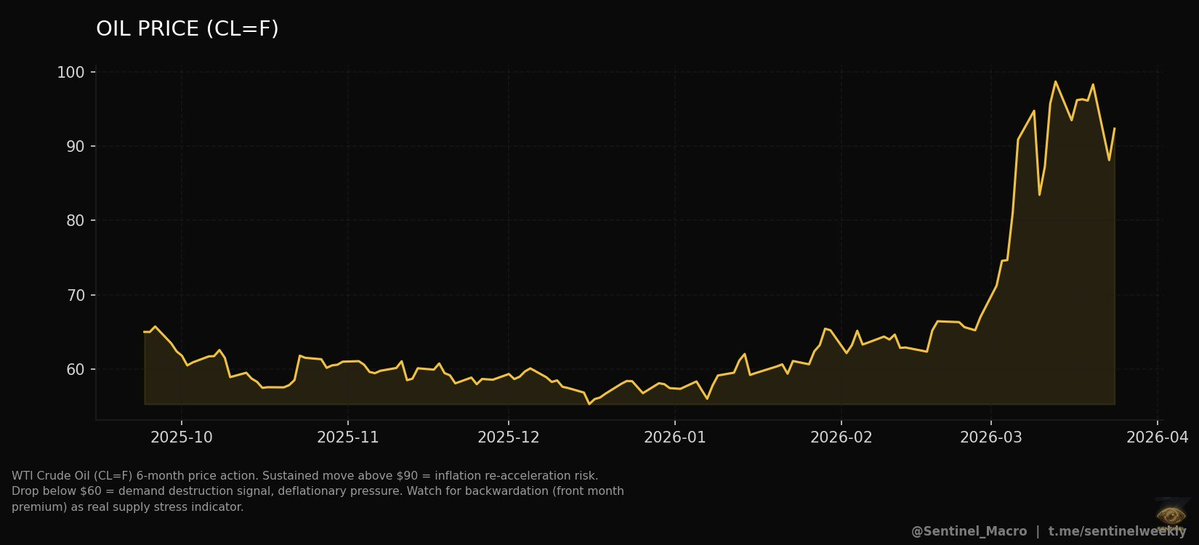Click the x-axis date label 2026-02
Viewport: 1199px width, 545px height.
pyautogui.click(x=841, y=437)
